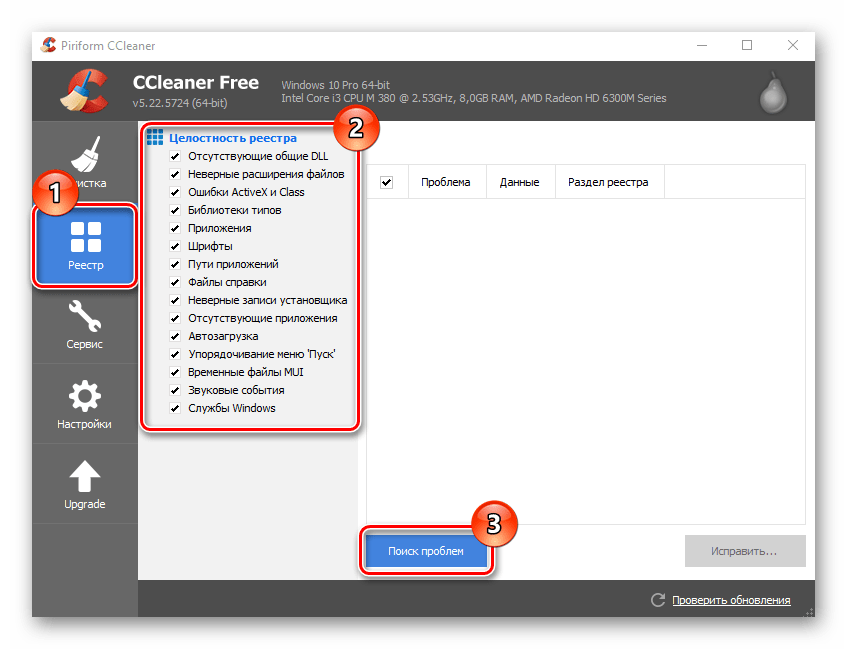Click the CCleaner title bar app icon
This screenshot has height=649, width=847.
click(x=48, y=45)
